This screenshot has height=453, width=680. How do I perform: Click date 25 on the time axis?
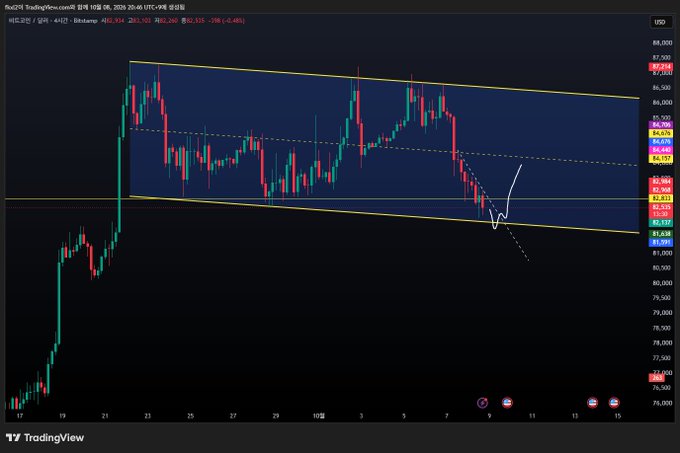(190, 416)
